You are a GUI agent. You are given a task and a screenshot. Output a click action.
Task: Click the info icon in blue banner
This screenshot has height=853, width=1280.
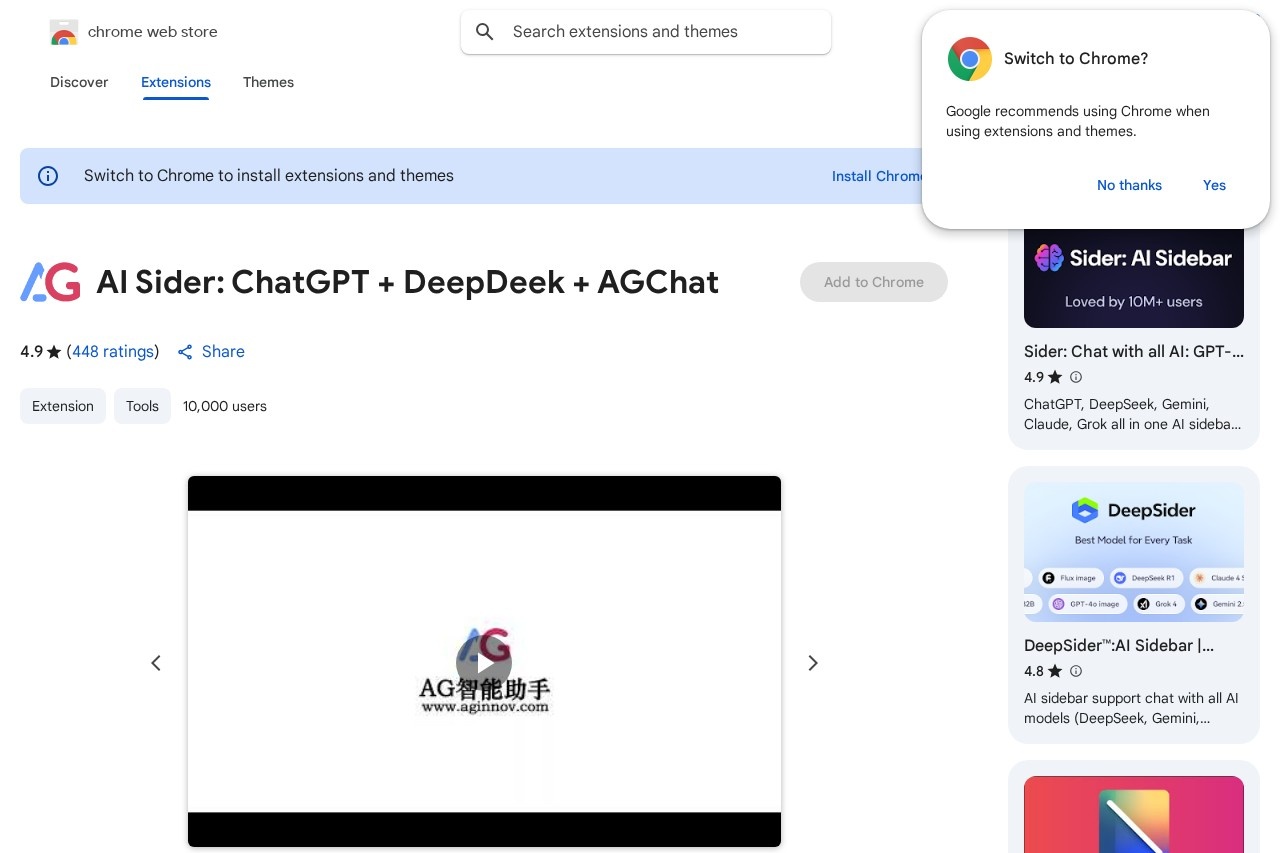point(48,176)
